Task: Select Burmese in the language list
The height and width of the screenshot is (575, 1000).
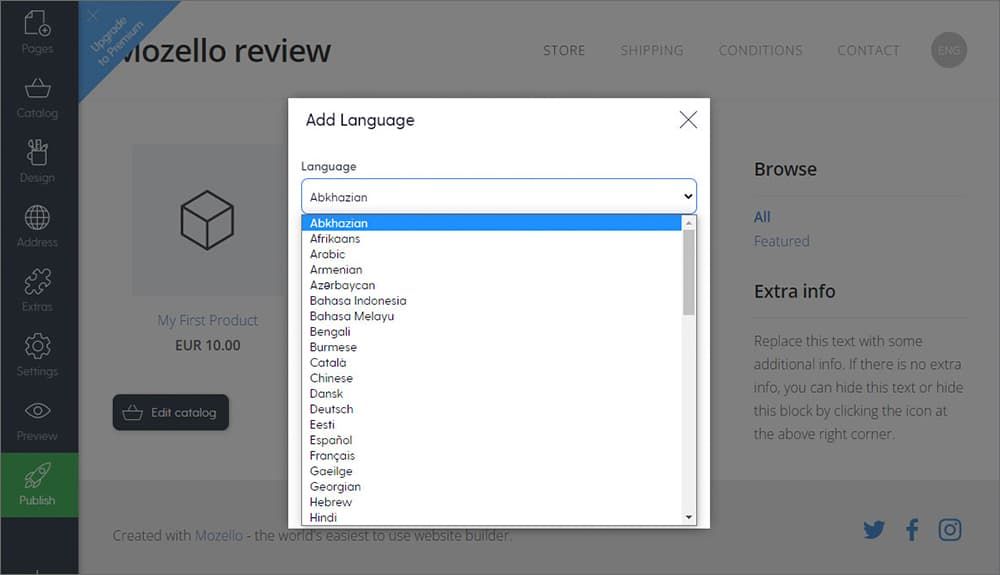Action: 491,347
